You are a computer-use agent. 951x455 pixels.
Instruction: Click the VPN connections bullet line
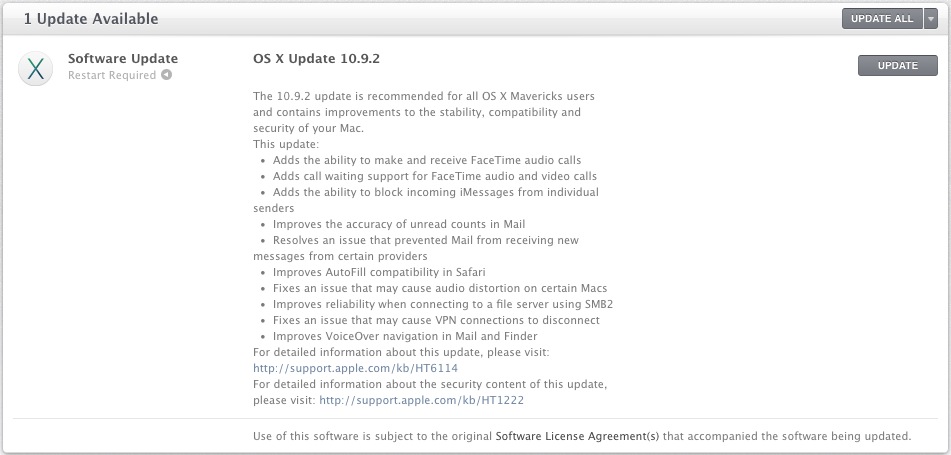click(436, 320)
